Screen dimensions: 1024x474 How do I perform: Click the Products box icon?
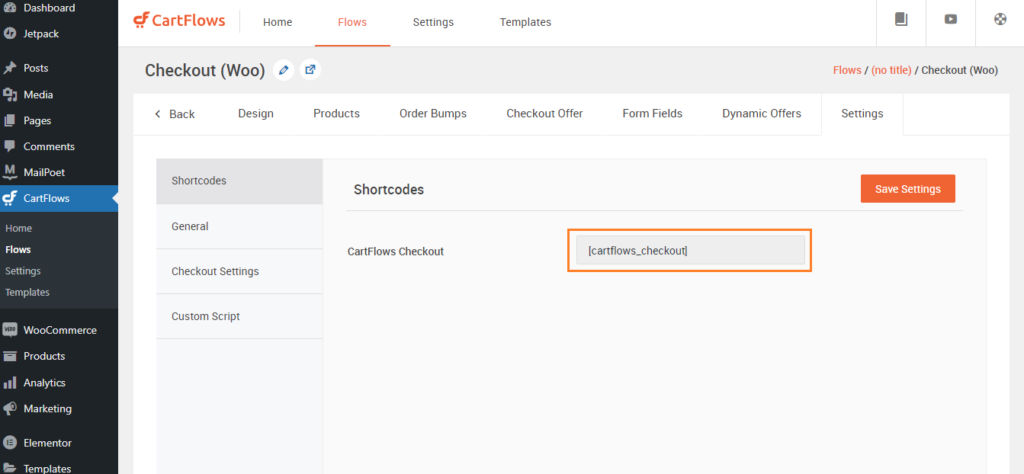coord(10,356)
